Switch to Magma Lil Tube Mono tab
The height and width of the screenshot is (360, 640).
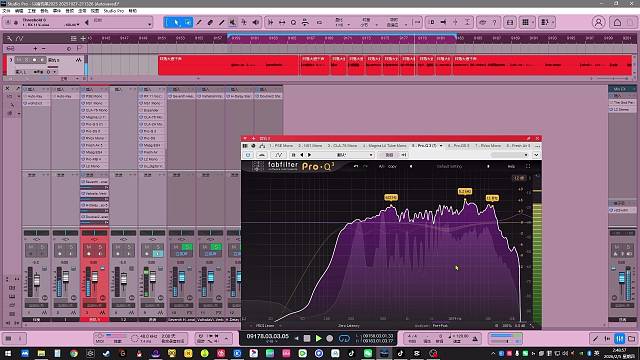[385, 146]
